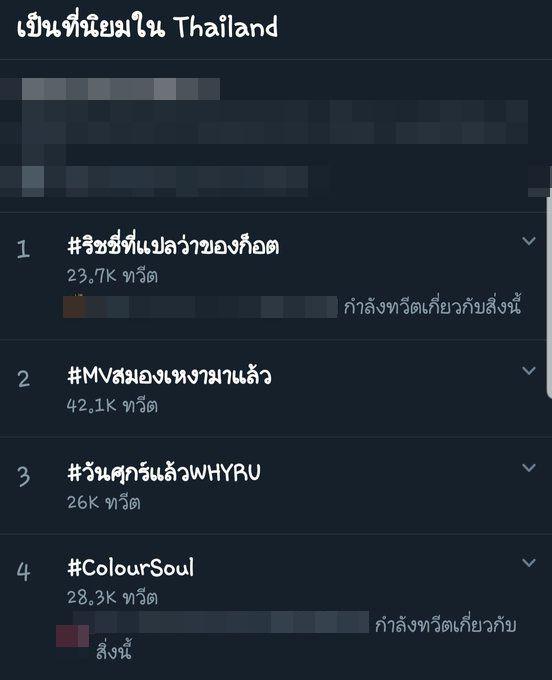The width and height of the screenshot is (552, 680).
Task: Click the 42.1K ทวีต count
Action: pos(112,405)
